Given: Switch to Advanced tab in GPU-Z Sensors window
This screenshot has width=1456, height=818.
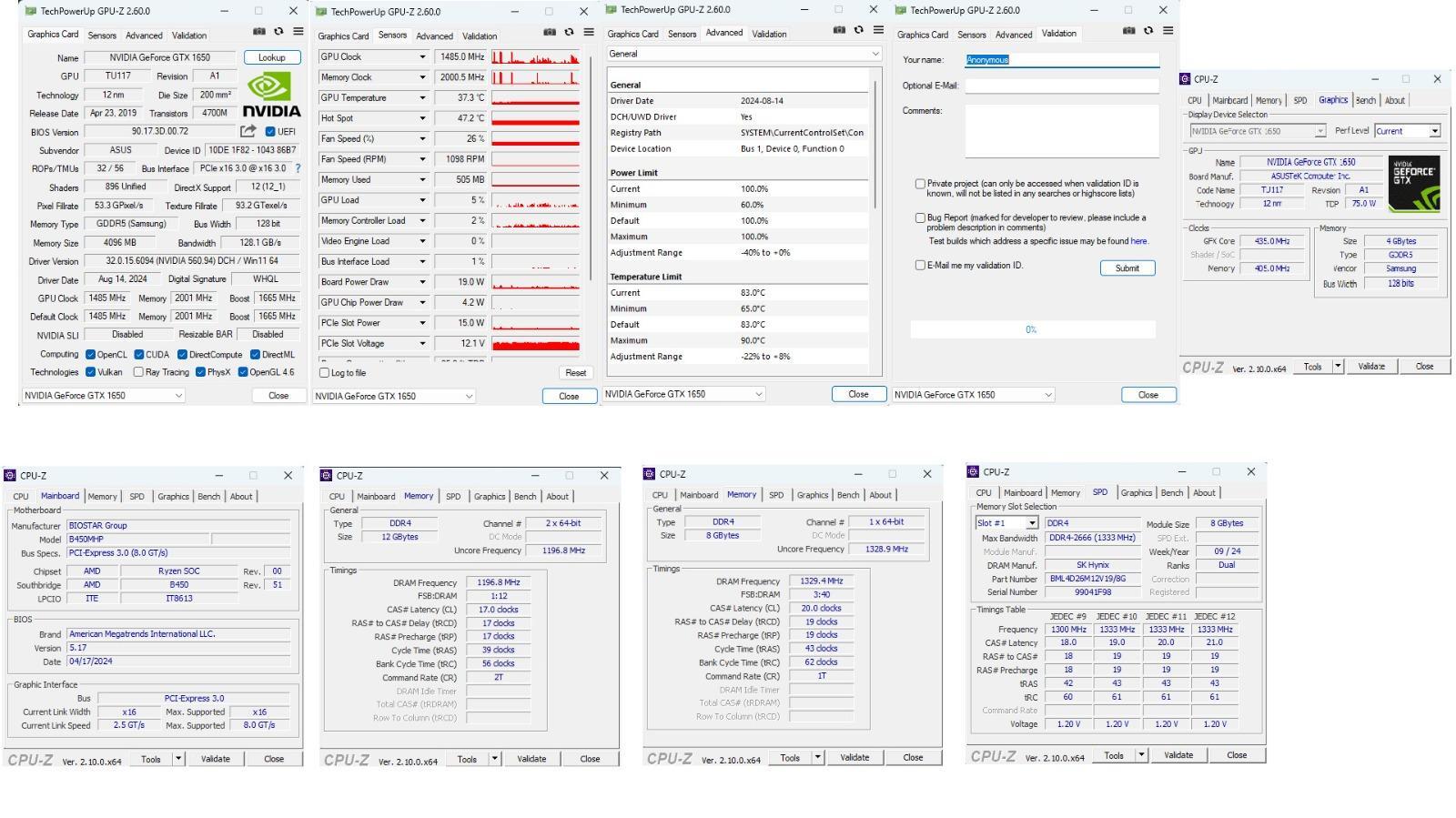Looking at the screenshot, I should (x=434, y=36).
